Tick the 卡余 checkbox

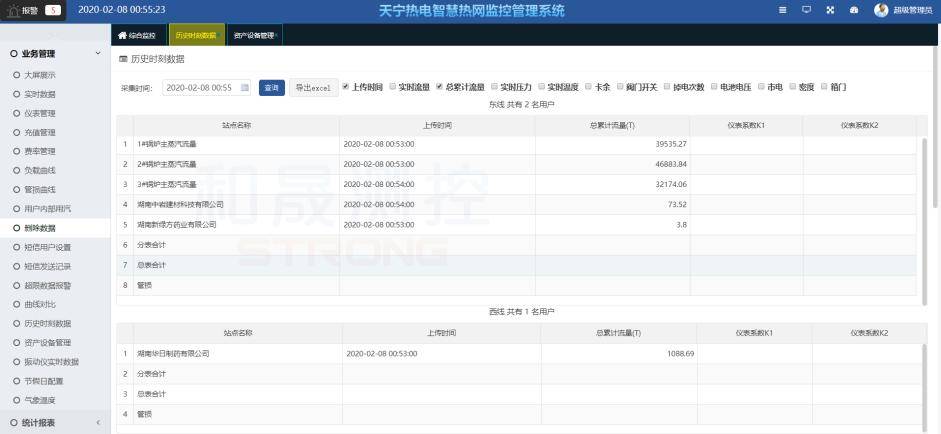(x=589, y=86)
